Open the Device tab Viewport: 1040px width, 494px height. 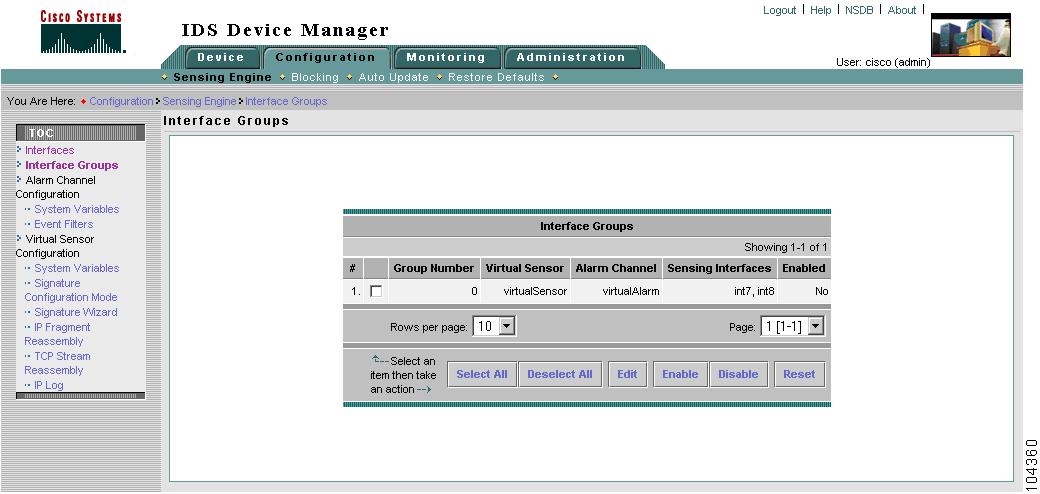pos(221,58)
